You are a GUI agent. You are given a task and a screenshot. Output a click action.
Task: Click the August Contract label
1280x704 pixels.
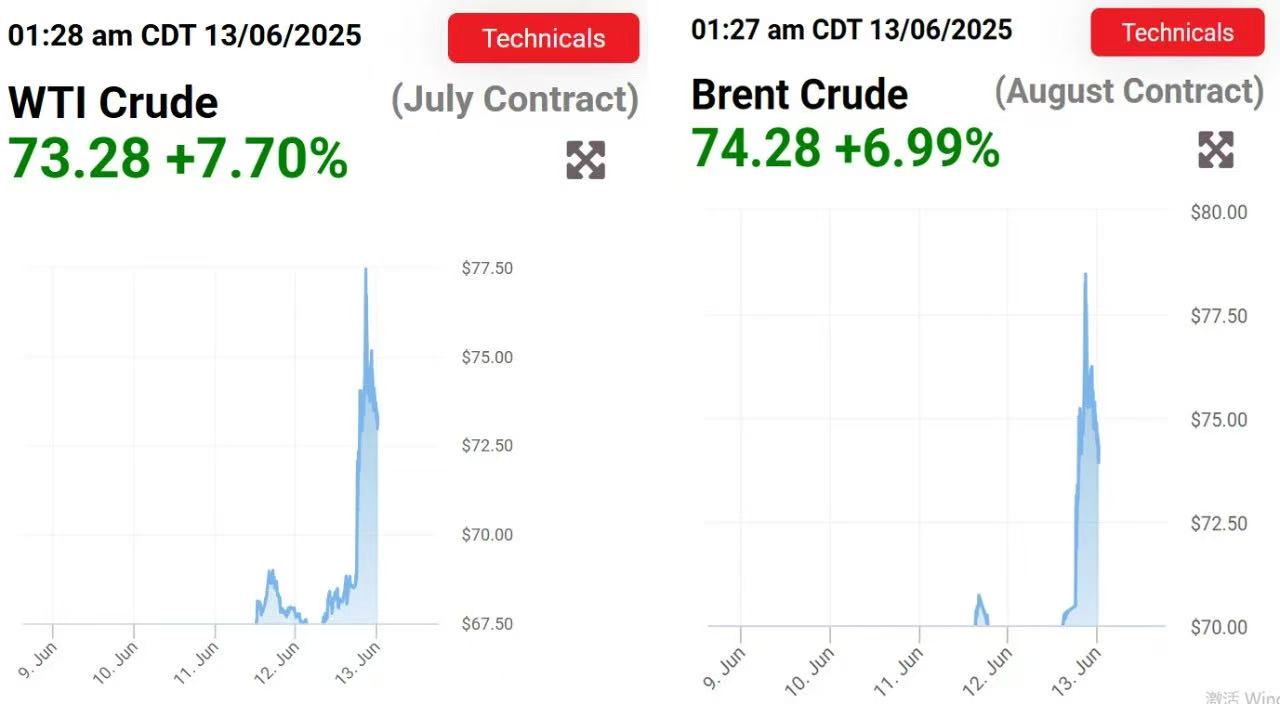coord(1129,91)
